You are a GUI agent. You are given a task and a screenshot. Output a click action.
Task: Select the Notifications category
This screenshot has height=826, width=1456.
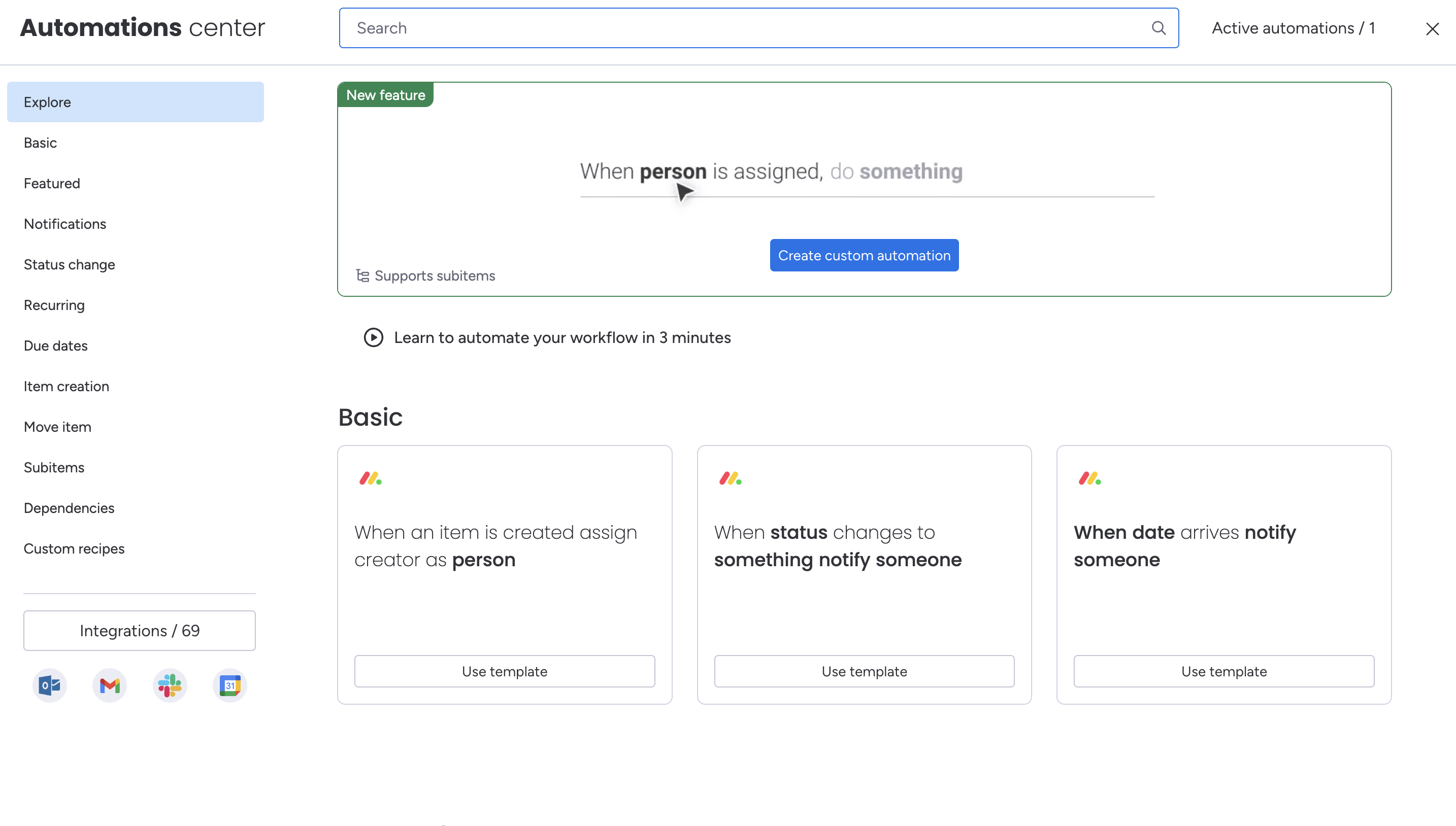click(65, 224)
